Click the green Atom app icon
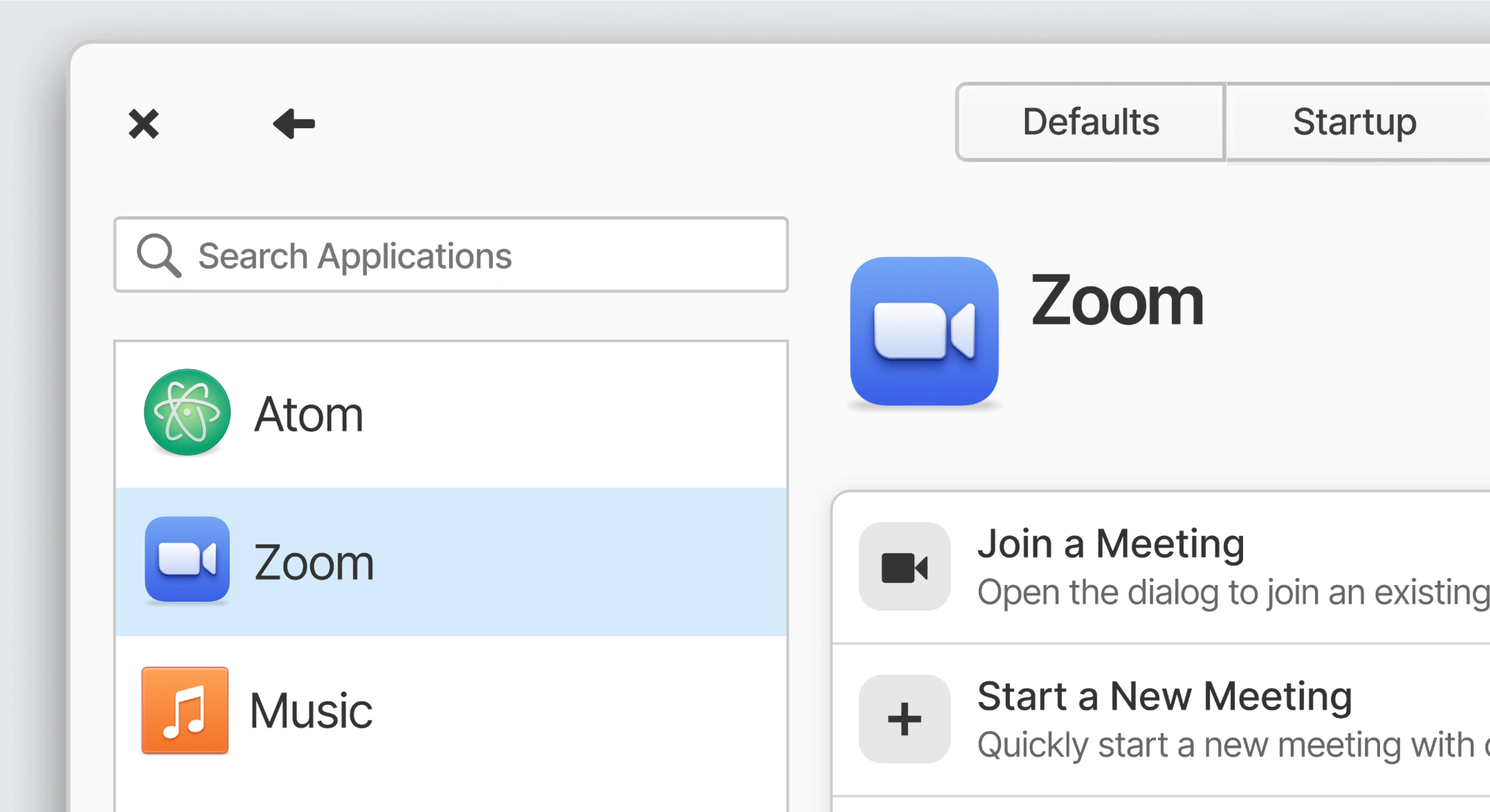Image resolution: width=1490 pixels, height=812 pixels. pos(187,412)
